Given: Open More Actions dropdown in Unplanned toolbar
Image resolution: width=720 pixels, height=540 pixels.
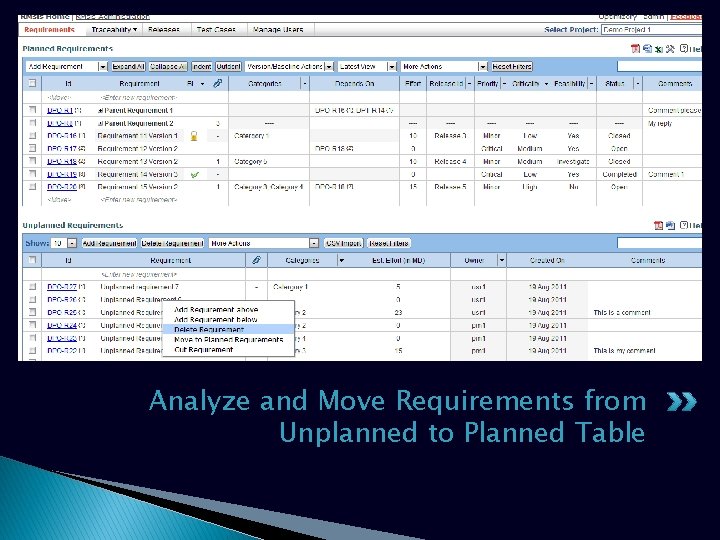Looking at the screenshot, I should coord(264,243).
